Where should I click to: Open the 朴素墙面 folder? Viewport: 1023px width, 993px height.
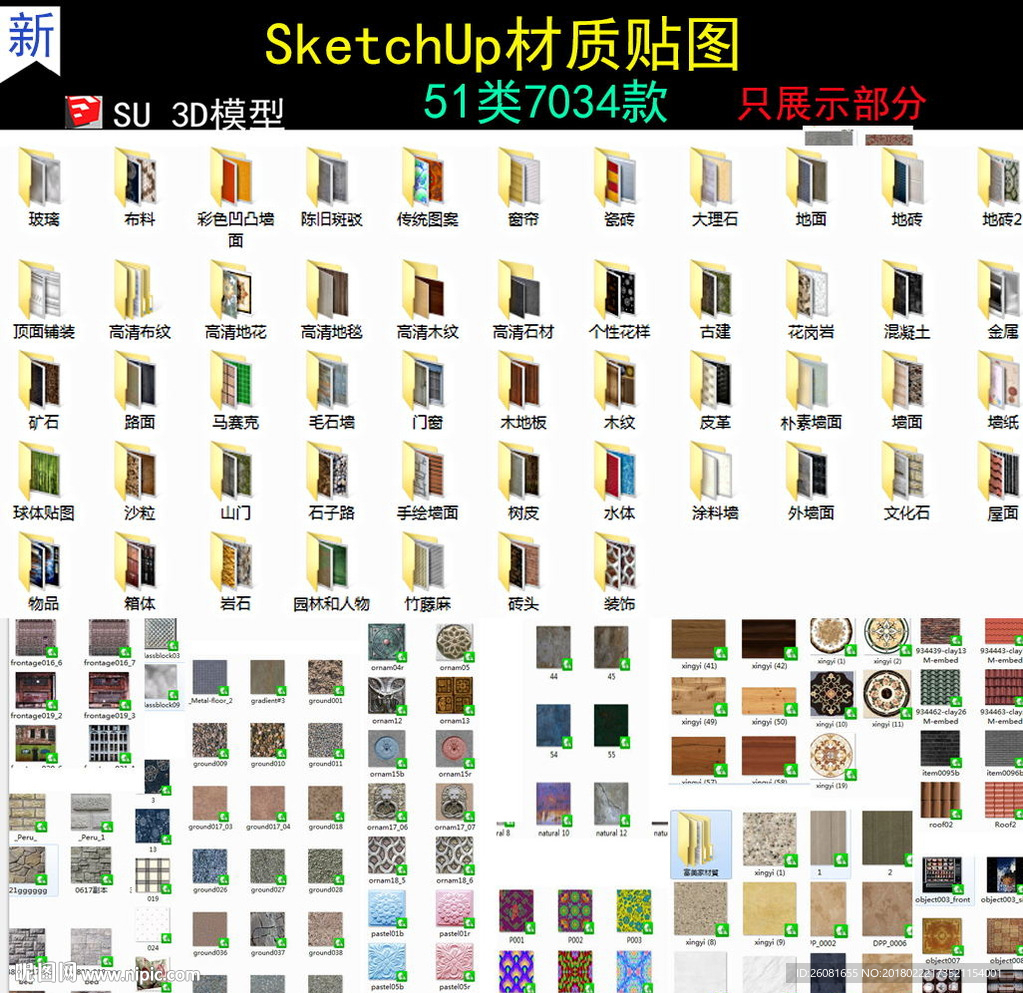pyautogui.click(x=810, y=381)
